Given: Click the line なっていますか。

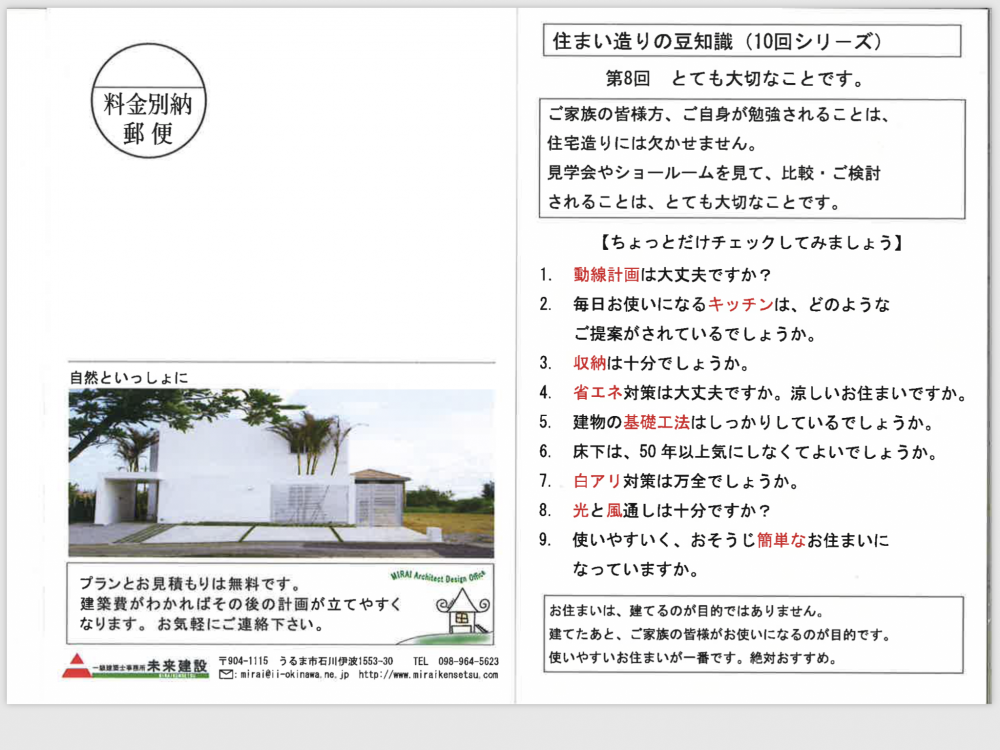Looking at the screenshot, I should (x=636, y=570).
